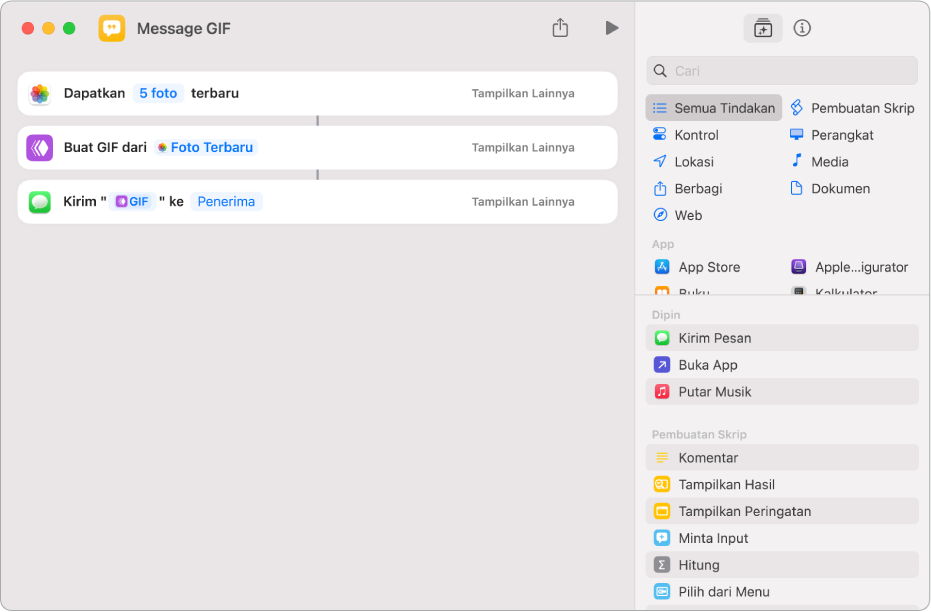The height and width of the screenshot is (612, 931).
Task: Expand Tampilkan Lainnya for Dapatkan action
Action: point(522,93)
